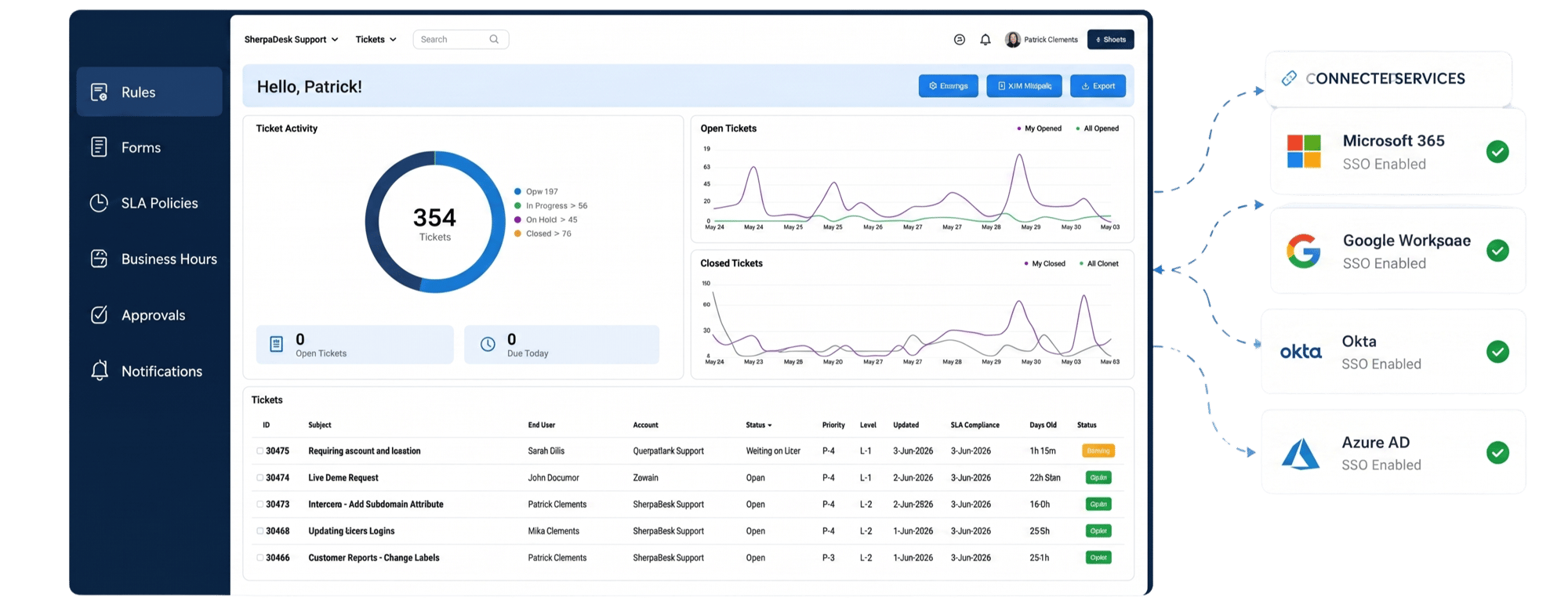The image size is (1568, 608).
Task: Click the orange status badge for ticket 30475
Action: coord(1098,451)
